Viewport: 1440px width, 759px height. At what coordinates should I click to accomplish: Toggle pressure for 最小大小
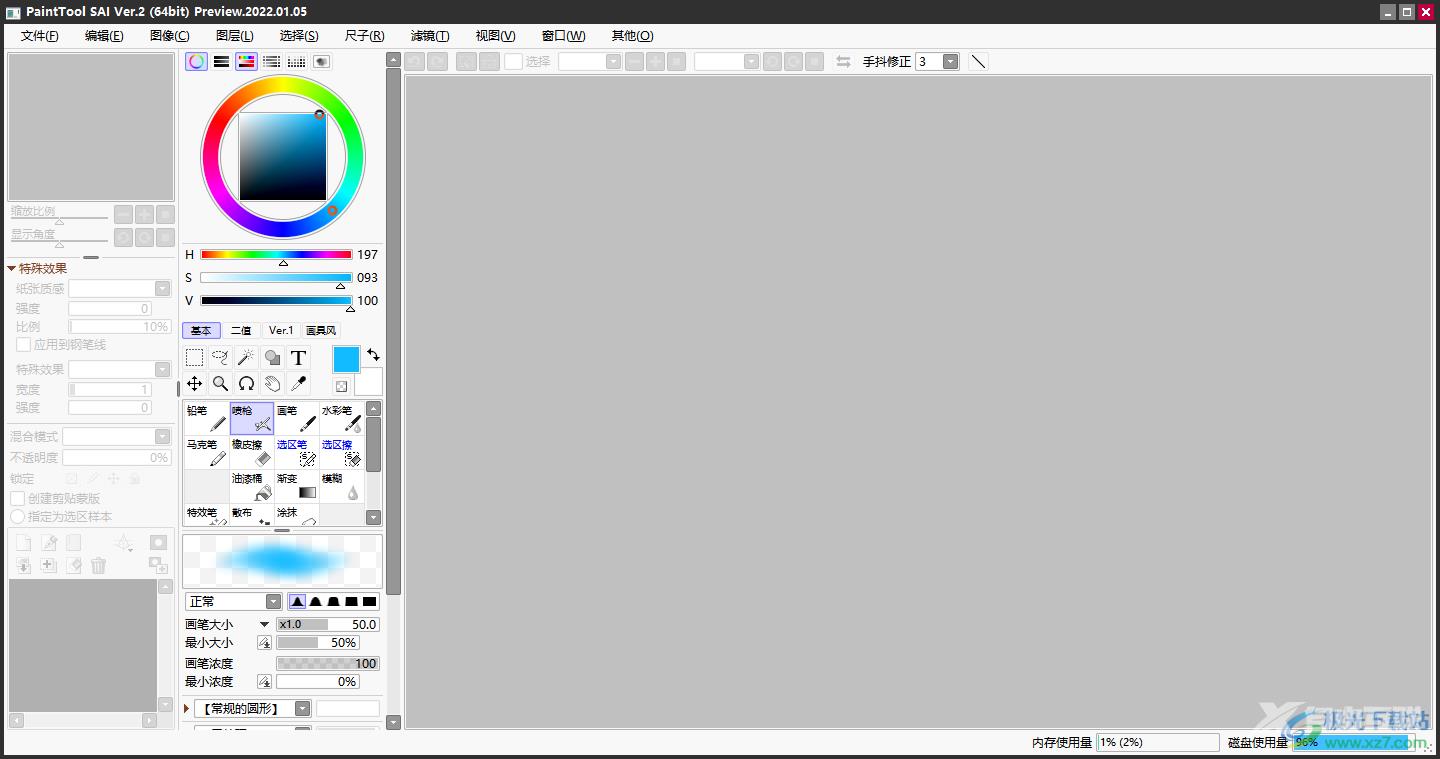[x=264, y=643]
